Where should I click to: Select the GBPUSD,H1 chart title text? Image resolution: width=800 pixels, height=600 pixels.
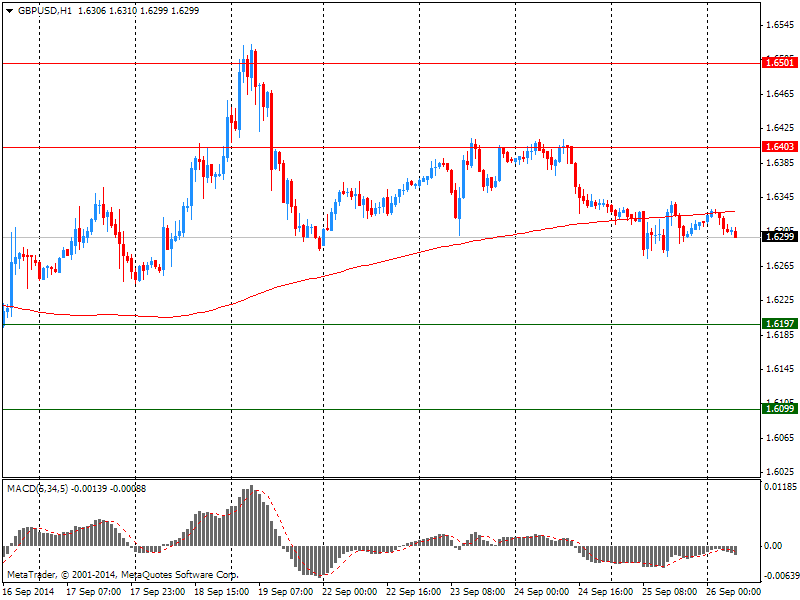click(44, 10)
